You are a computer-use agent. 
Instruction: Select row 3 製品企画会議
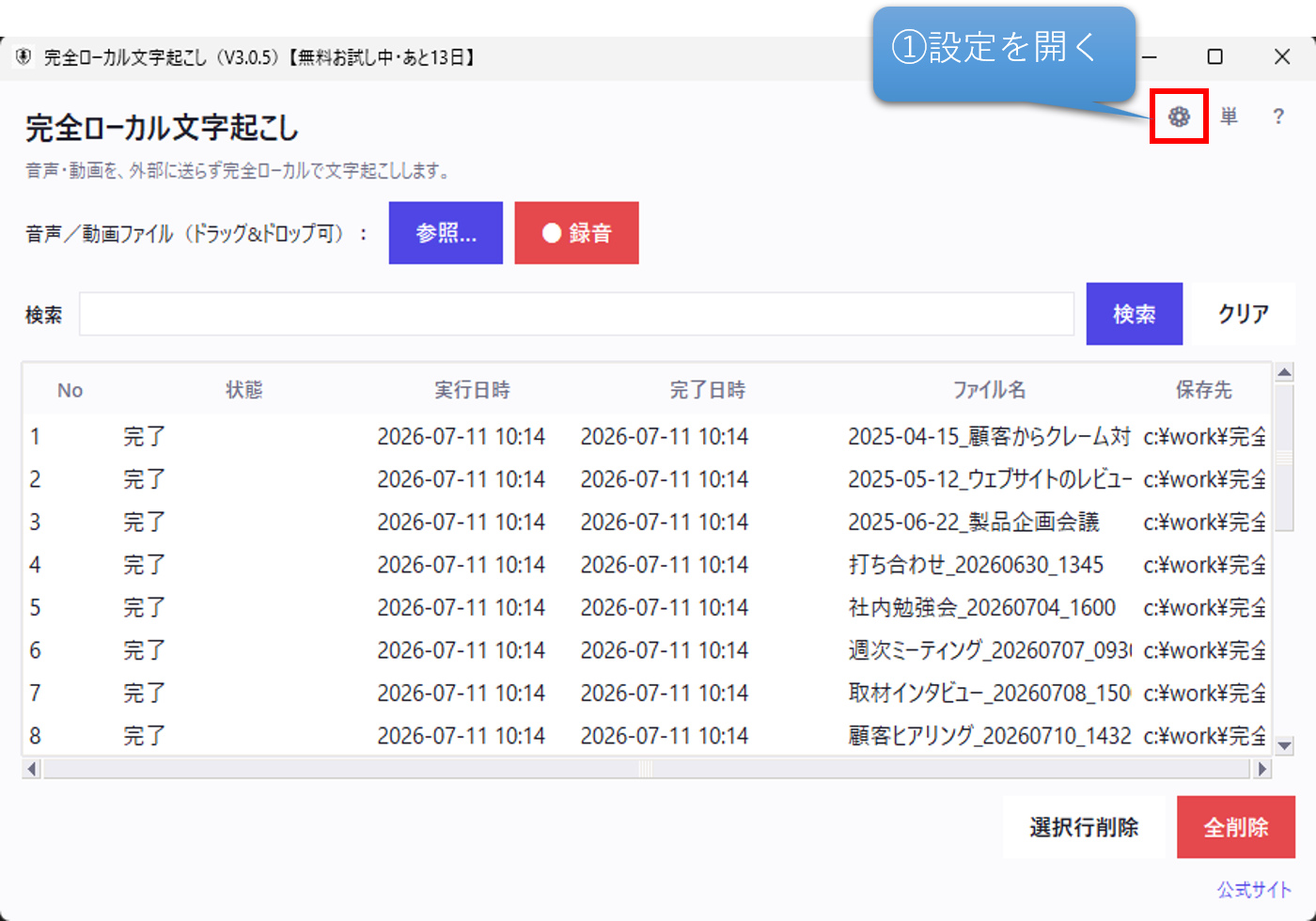[647, 522]
